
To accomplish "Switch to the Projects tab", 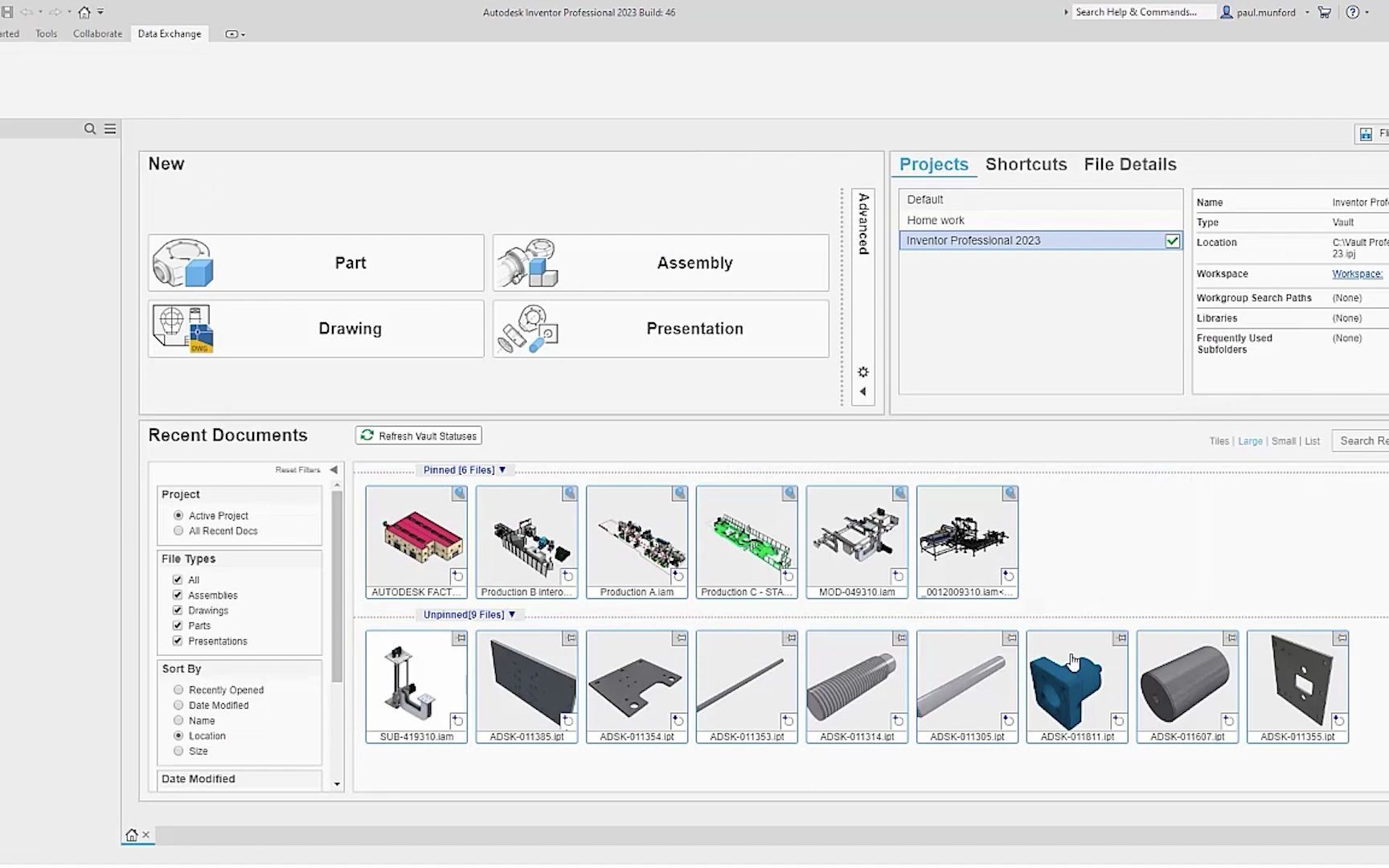I will [934, 164].
